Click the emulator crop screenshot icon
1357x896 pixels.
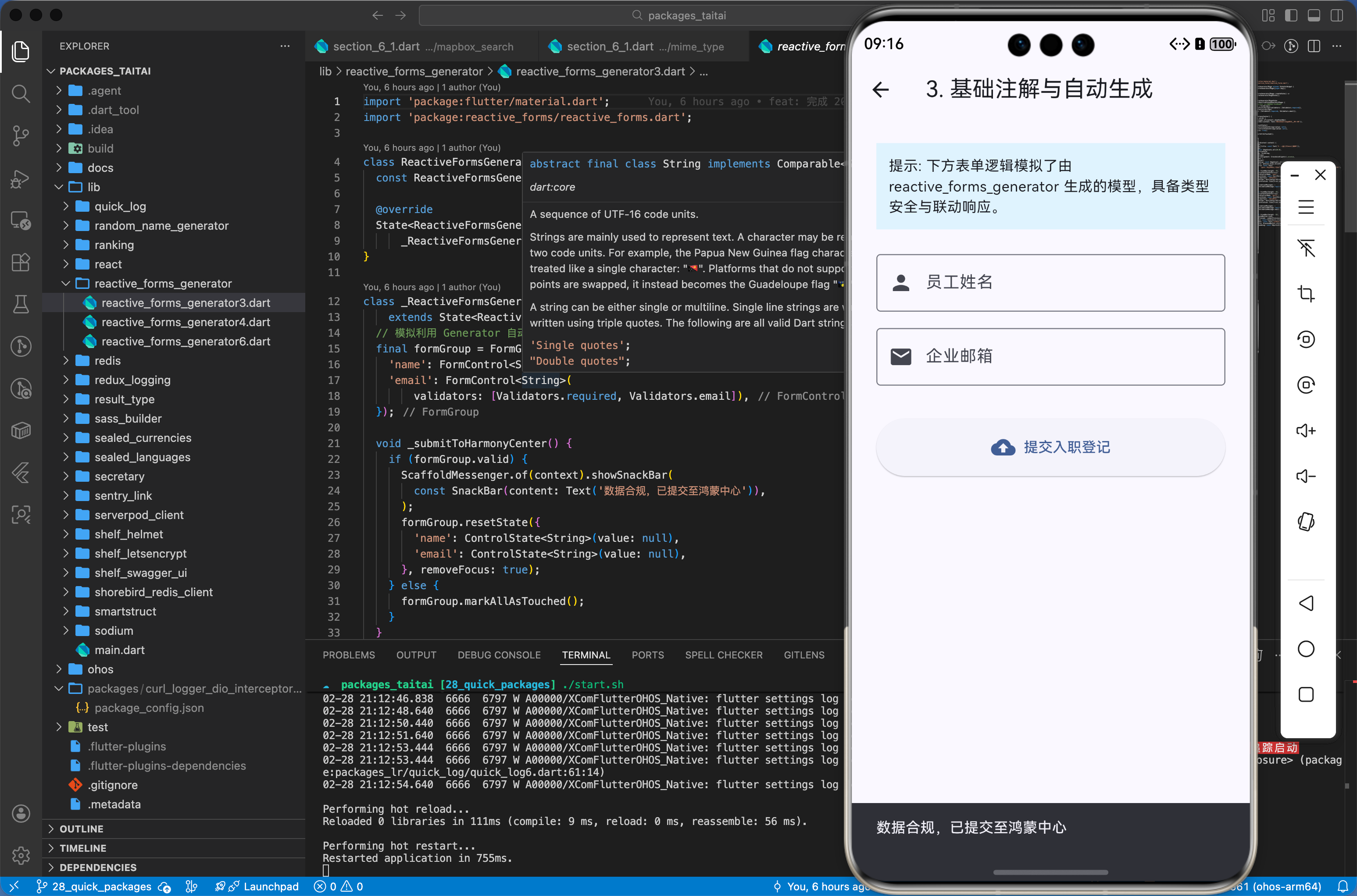1306,294
